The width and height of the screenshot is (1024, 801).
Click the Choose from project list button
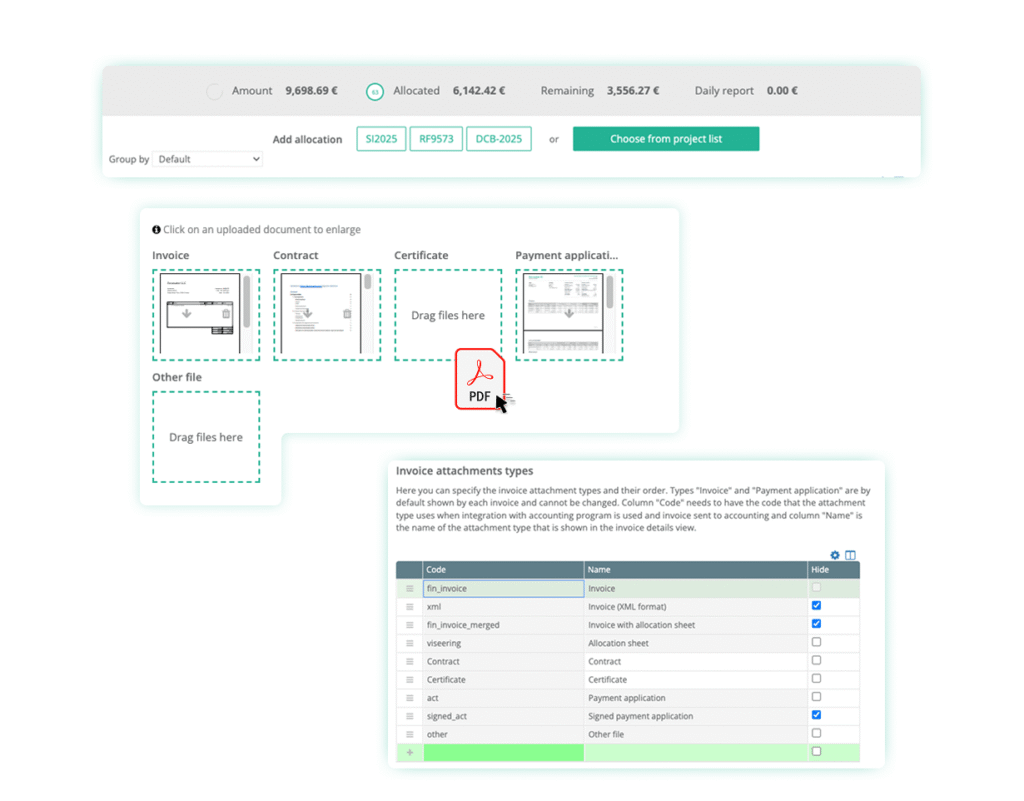[x=665, y=138]
